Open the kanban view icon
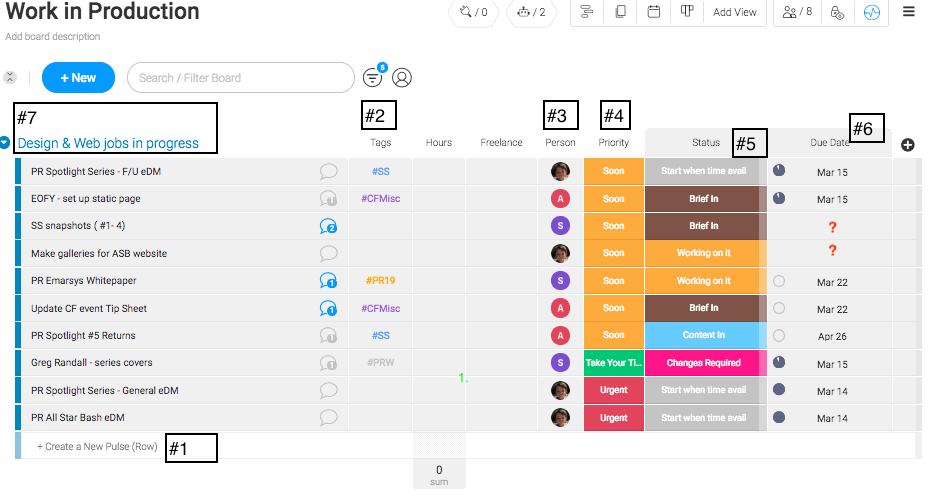 coord(687,12)
